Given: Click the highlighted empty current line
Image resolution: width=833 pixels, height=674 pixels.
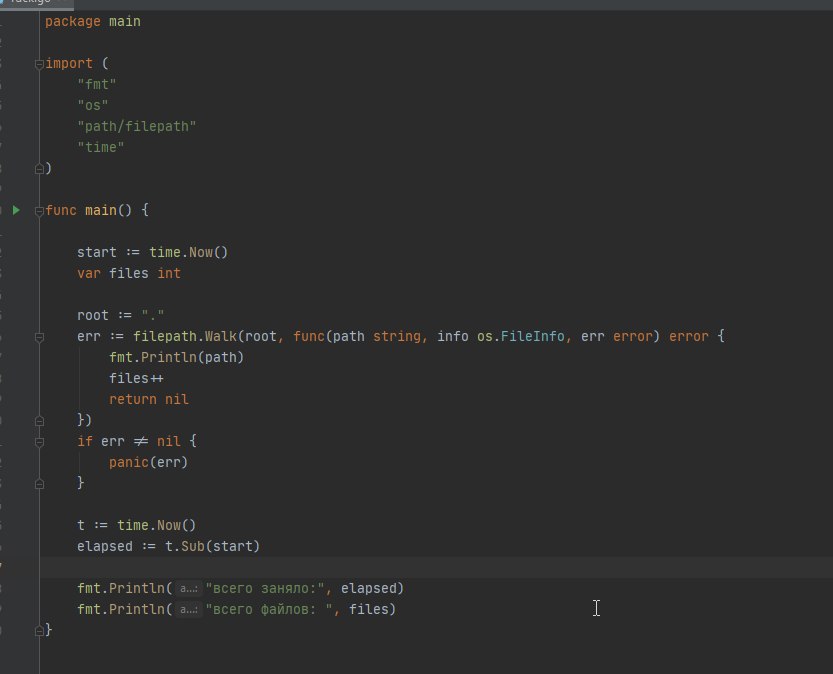Looking at the screenshot, I should (x=436, y=567).
